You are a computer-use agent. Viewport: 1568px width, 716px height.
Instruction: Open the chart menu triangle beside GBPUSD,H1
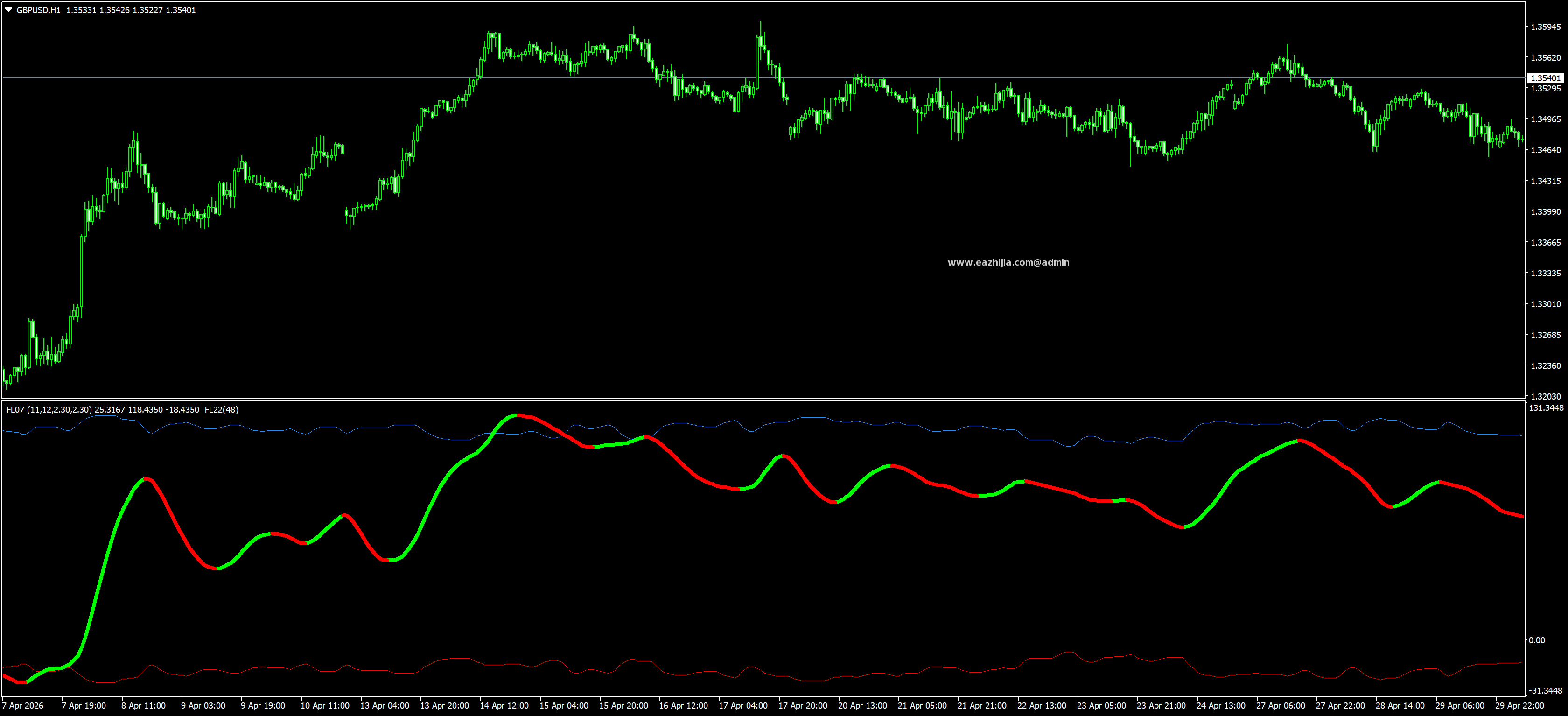(x=8, y=10)
